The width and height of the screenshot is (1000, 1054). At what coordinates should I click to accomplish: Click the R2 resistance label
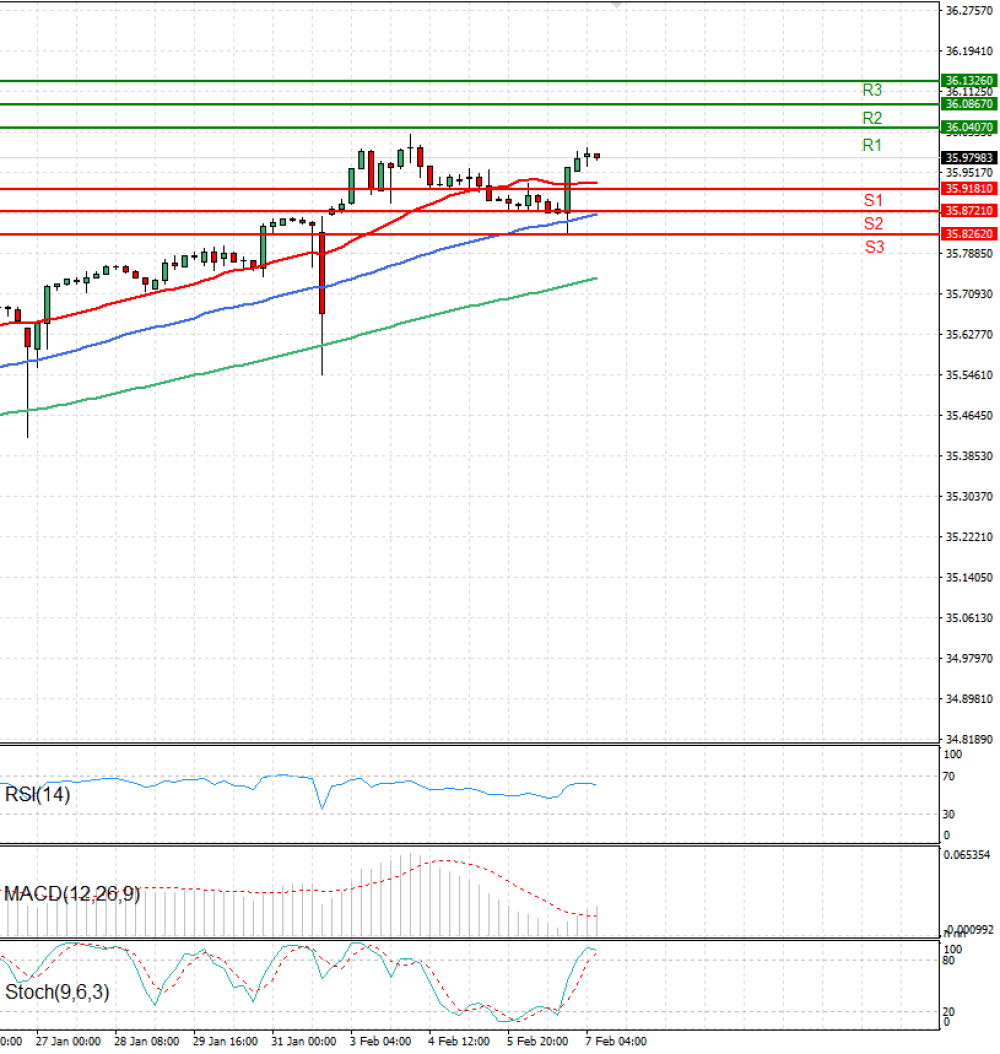pos(872,118)
